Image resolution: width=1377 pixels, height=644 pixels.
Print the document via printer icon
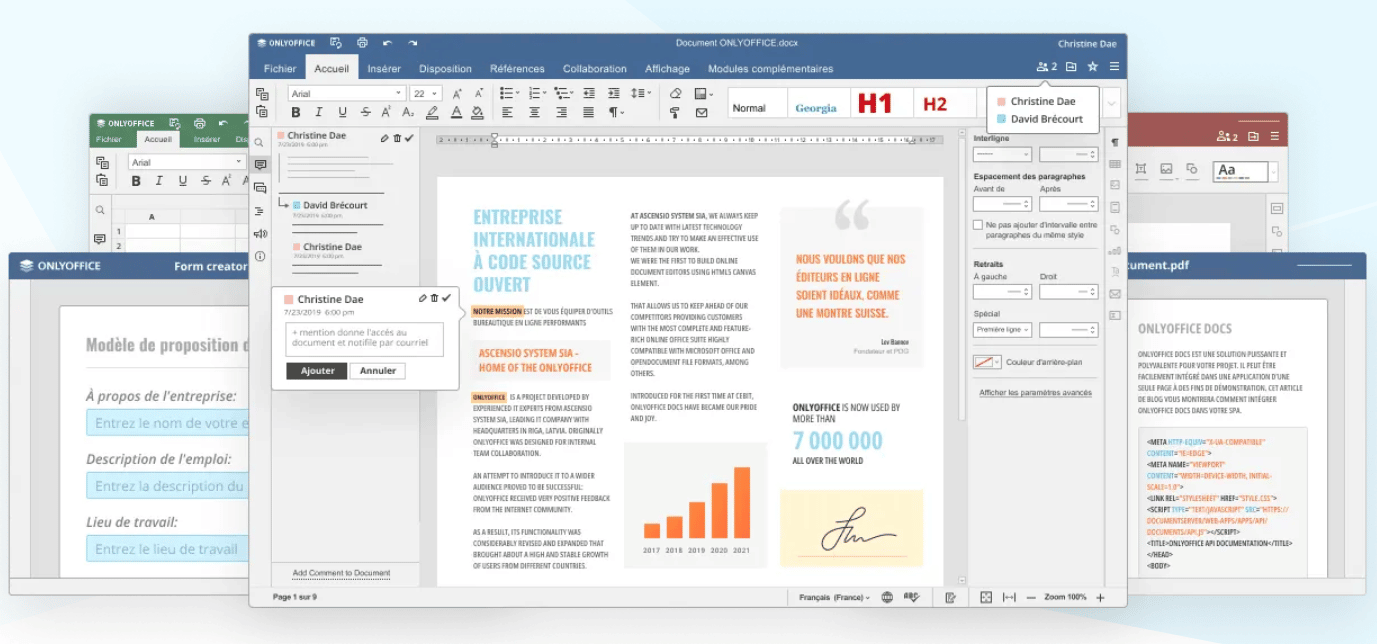pyautogui.click(x=362, y=43)
